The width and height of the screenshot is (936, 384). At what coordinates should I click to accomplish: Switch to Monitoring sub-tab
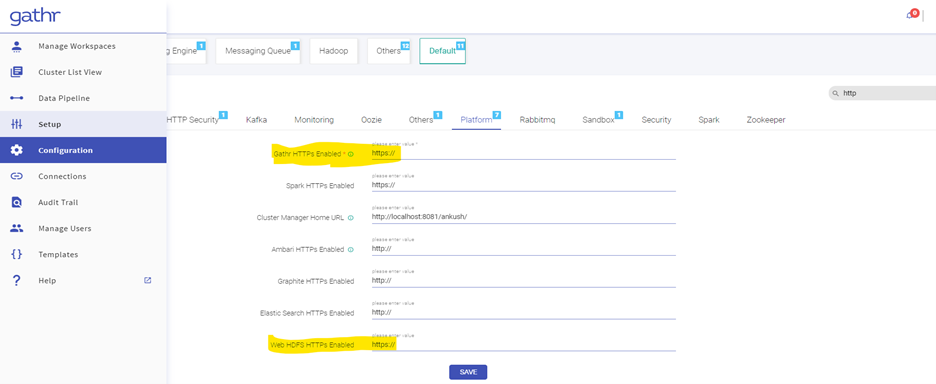(x=314, y=120)
